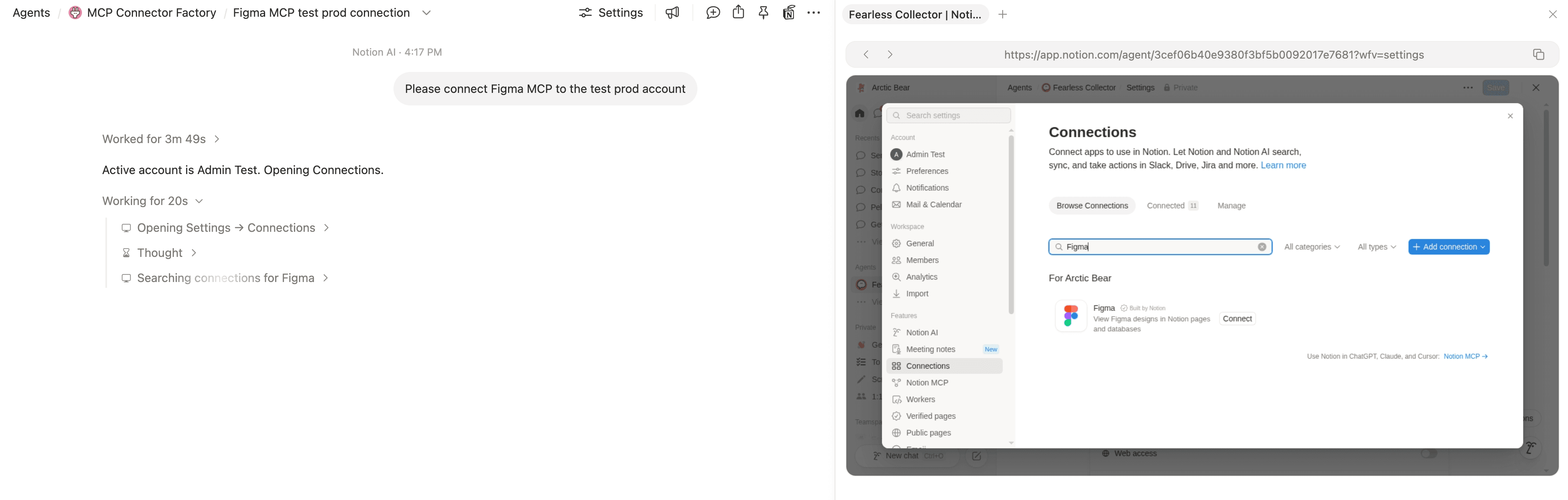1568x500 pixels.
Task: Click the Notion home icon
Action: (860, 113)
